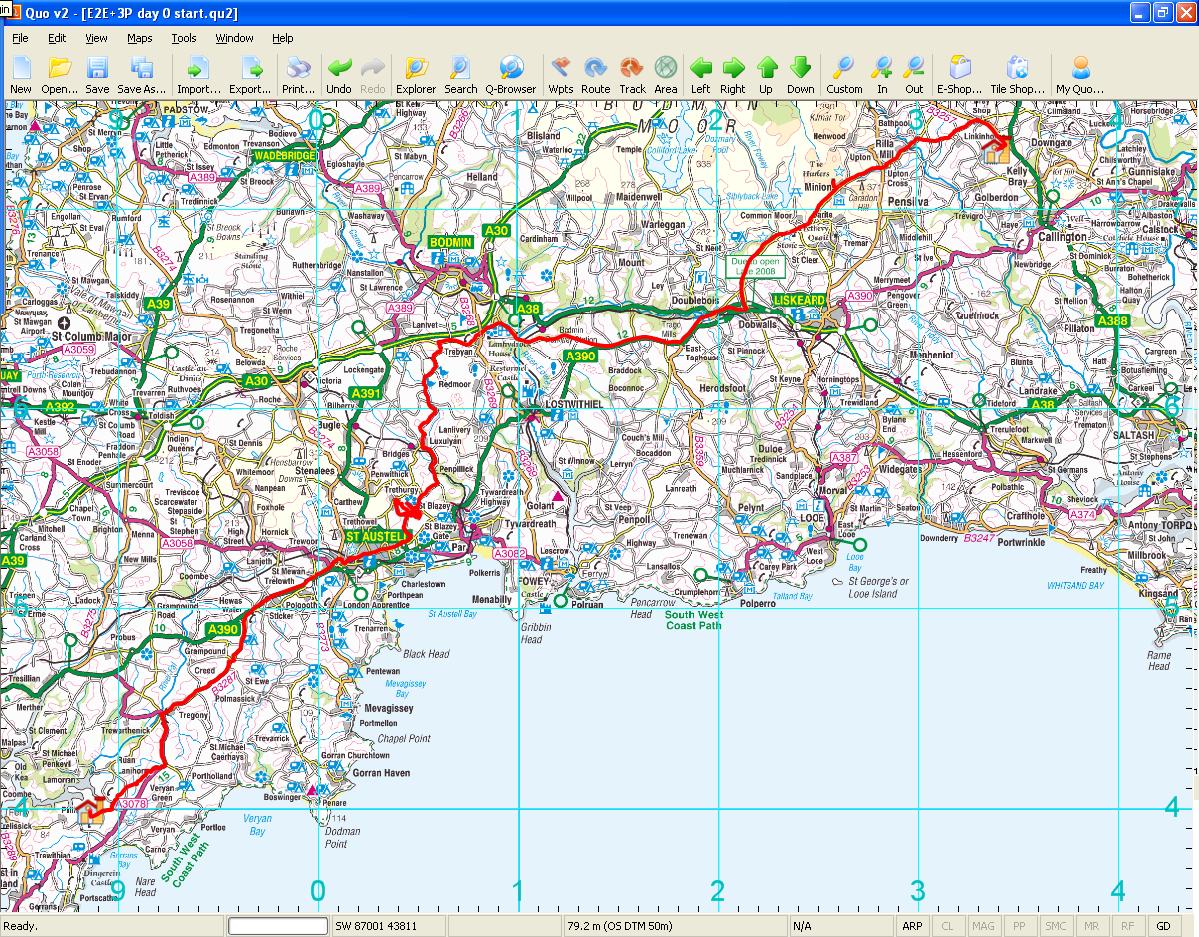Click the Rame Head label

tap(1158, 661)
